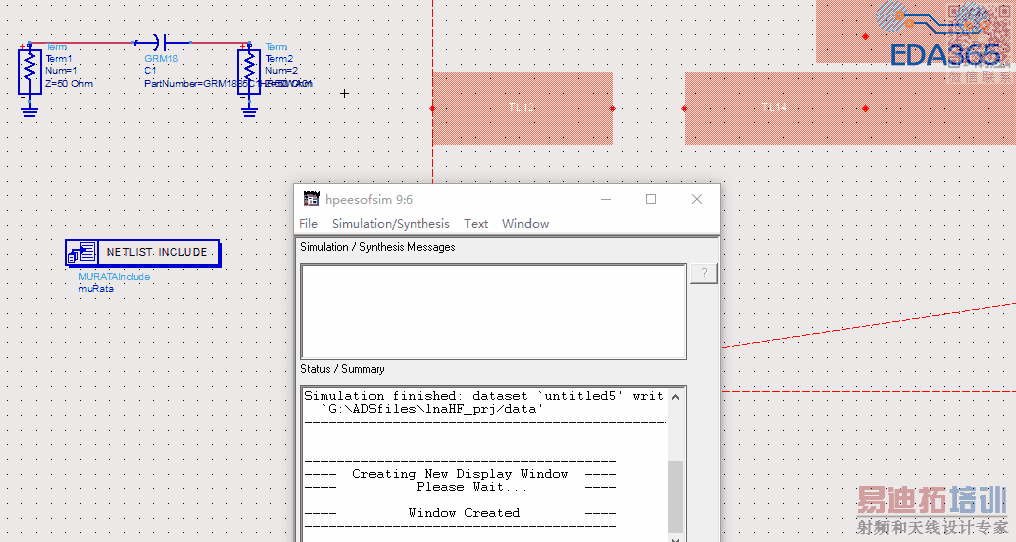
Task: Click the Z=50 Ohm parameter of Term1
Action: [69, 84]
